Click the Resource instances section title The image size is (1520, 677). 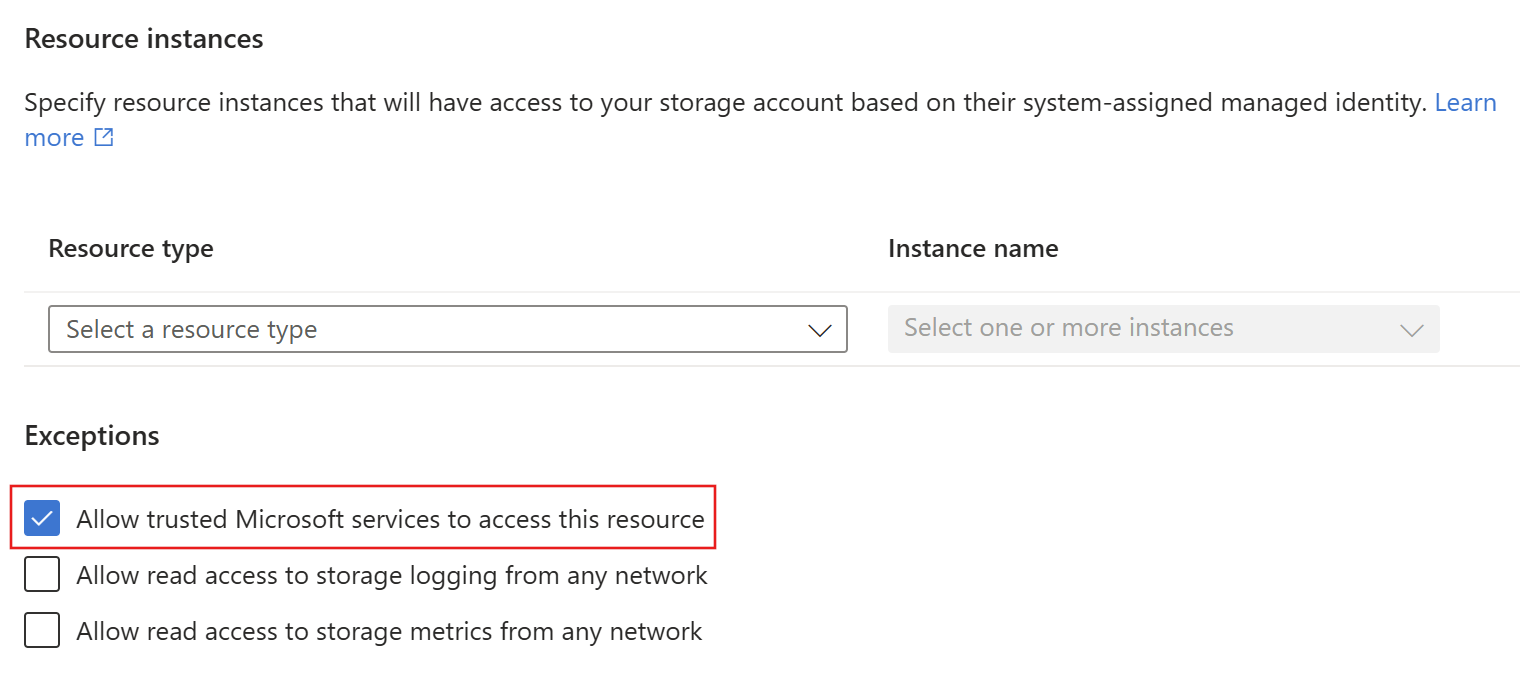145,38
